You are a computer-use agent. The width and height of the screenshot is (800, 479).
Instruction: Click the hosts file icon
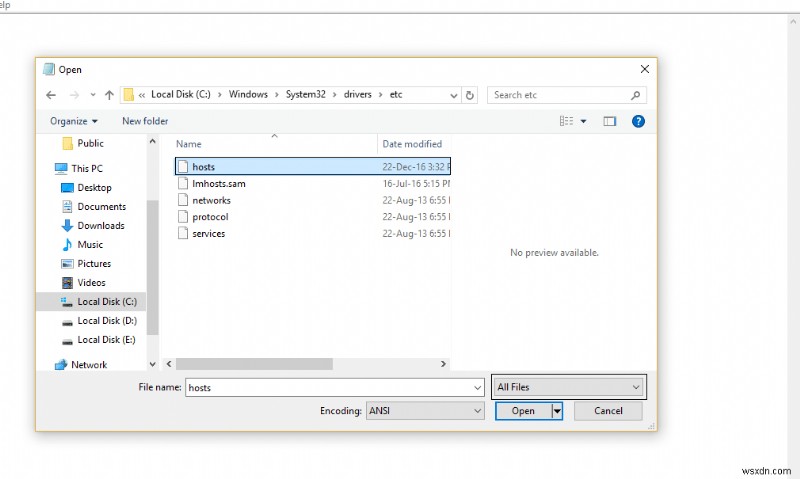coord(183,166)
